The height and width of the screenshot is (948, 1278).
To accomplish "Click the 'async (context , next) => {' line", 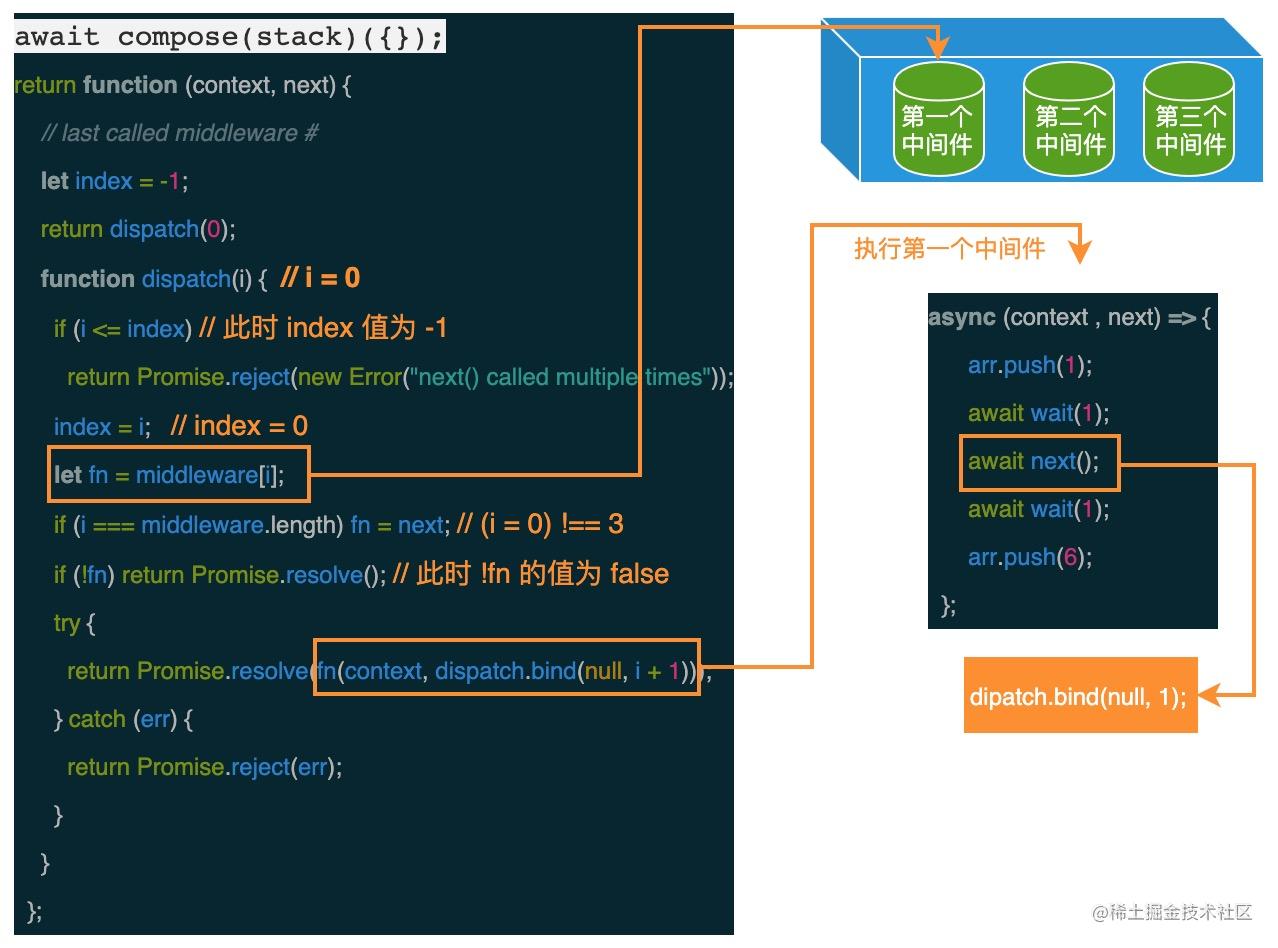I will (x=1070, y=317).
